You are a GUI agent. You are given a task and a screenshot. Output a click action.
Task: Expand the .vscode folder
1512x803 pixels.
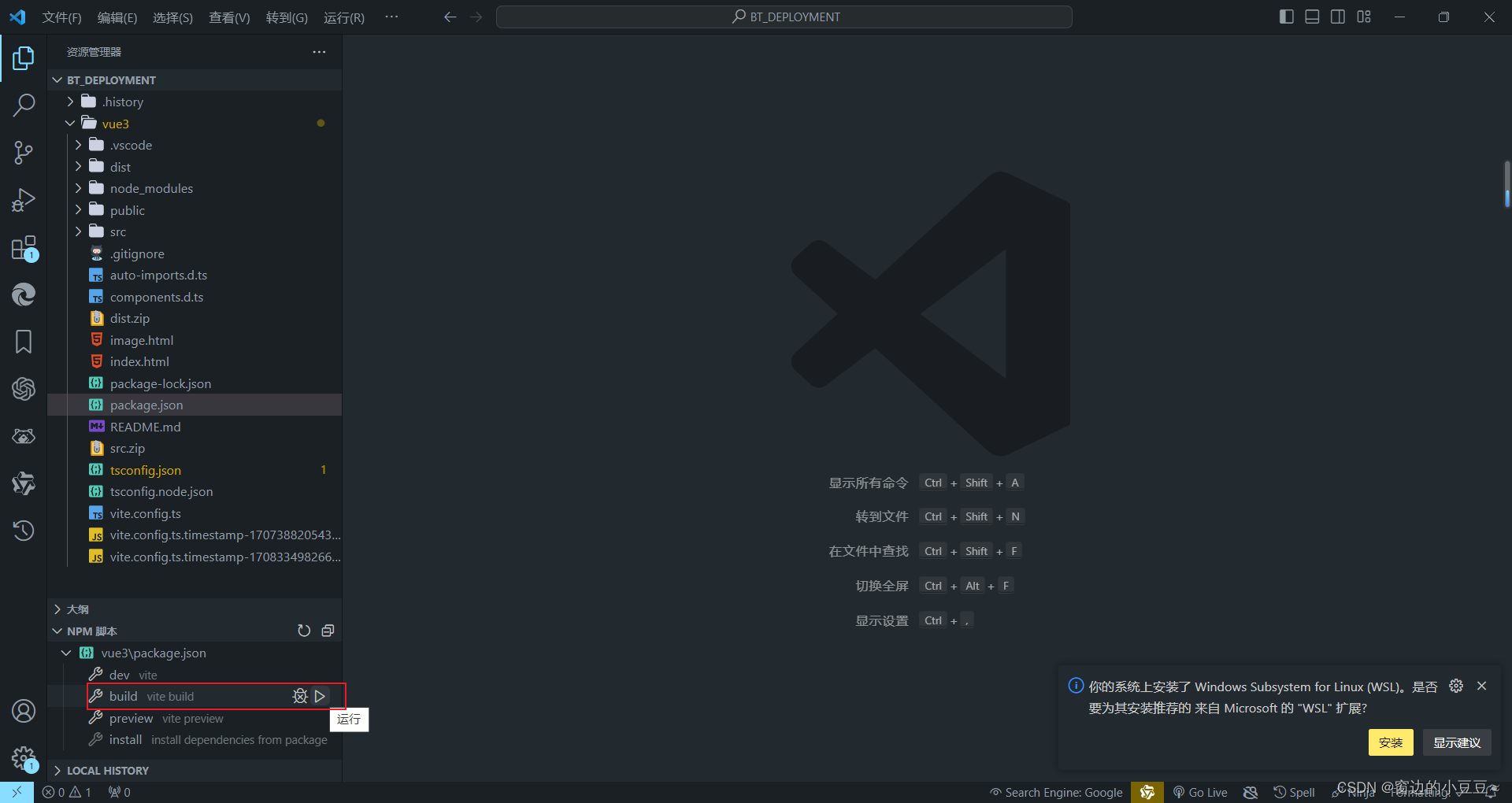pos(78,145)
